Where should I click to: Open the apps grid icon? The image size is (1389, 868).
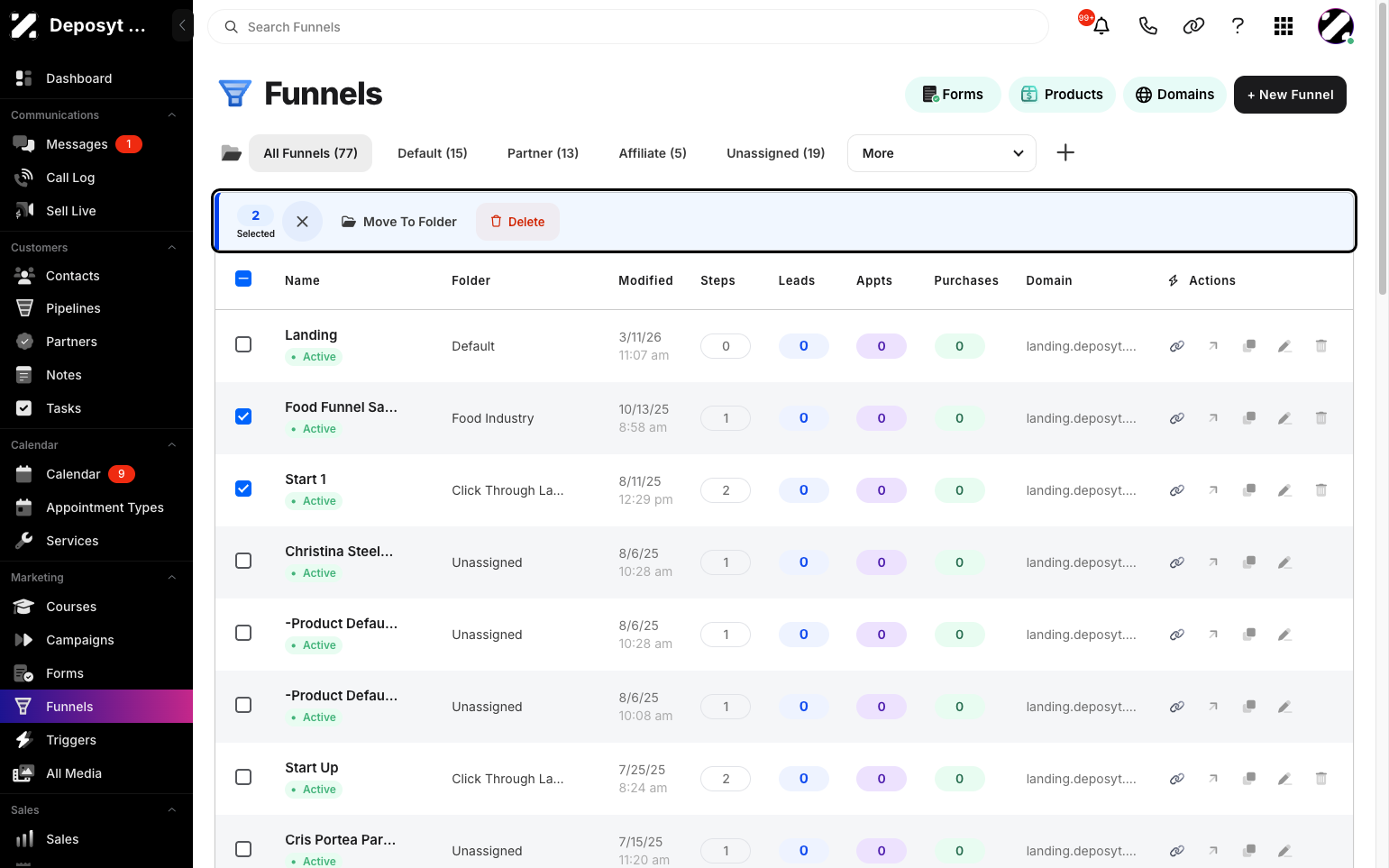pyautogui.click(x=1284, y=26)
